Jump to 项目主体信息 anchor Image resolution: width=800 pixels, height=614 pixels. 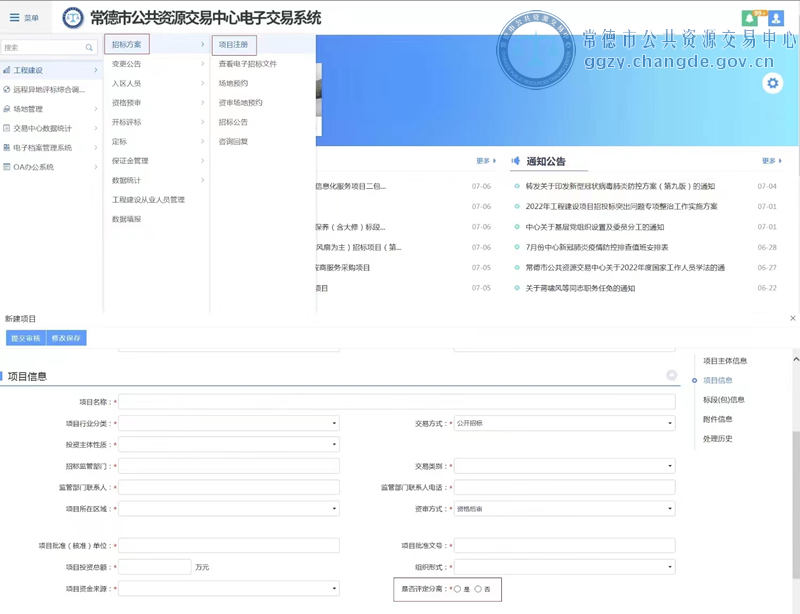point(725,361)
